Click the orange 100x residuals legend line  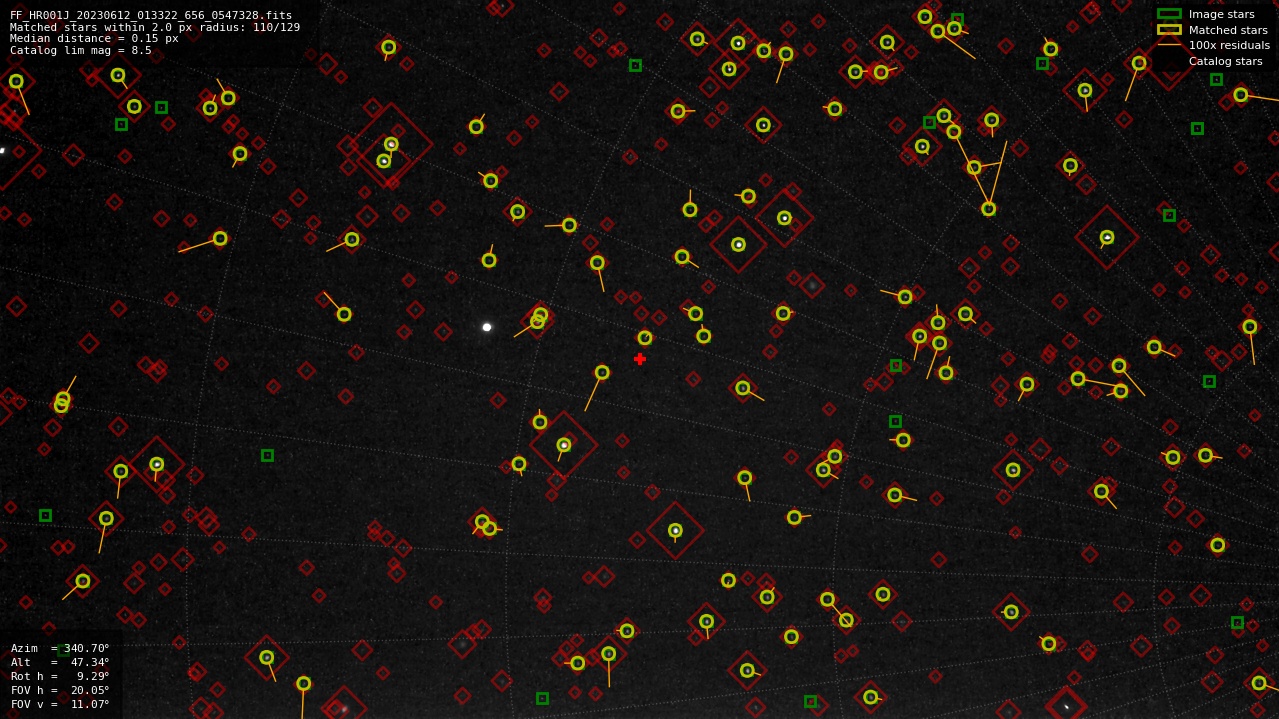click(x=1169, y=45)
